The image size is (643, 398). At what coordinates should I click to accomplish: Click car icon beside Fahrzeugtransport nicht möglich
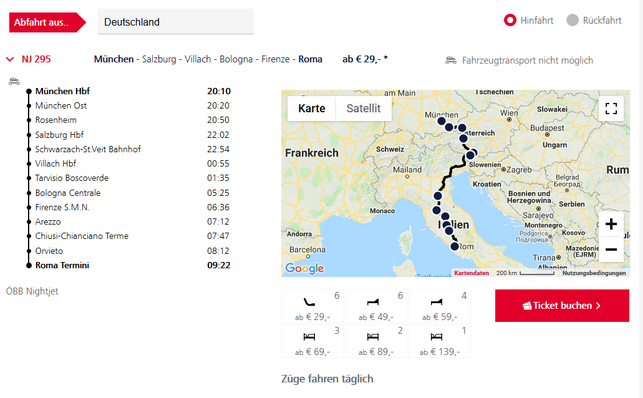pyautogui.click(x=451, y=61)
